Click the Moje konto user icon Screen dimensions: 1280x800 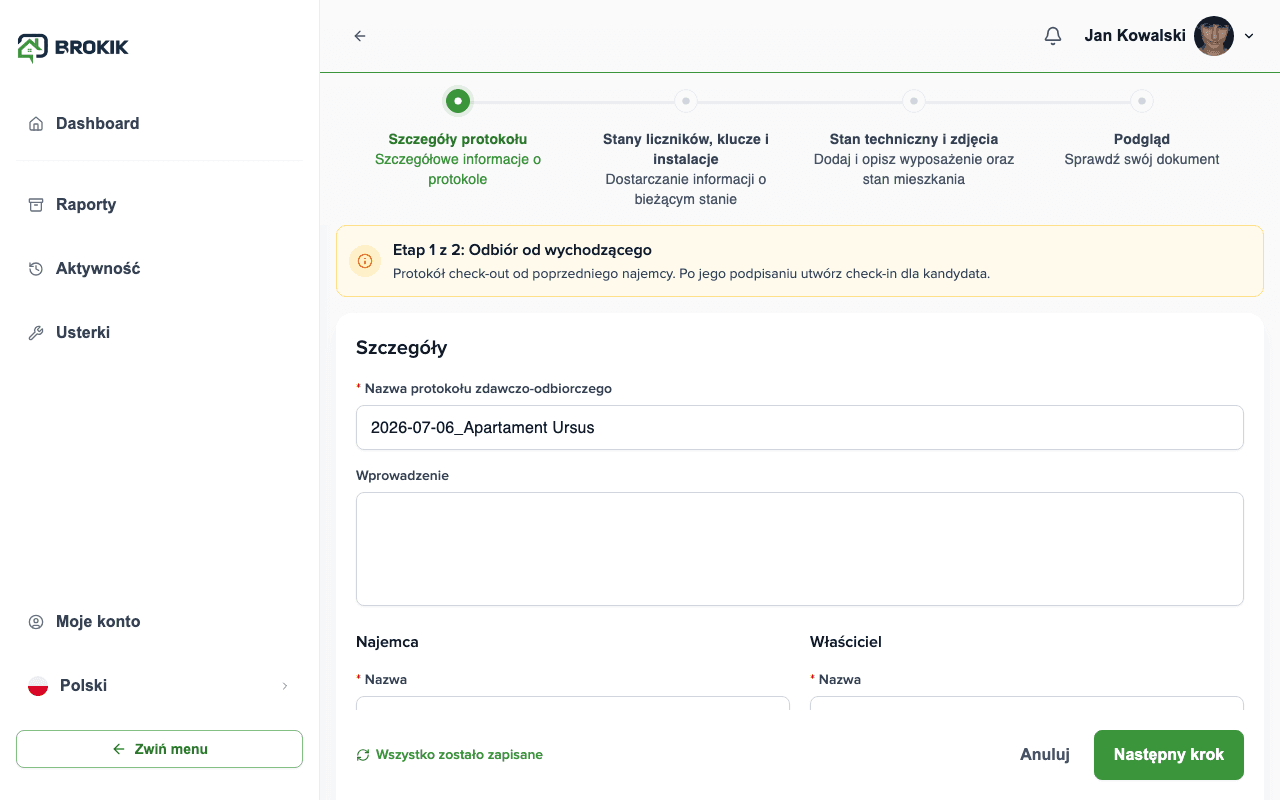point(36,622)
